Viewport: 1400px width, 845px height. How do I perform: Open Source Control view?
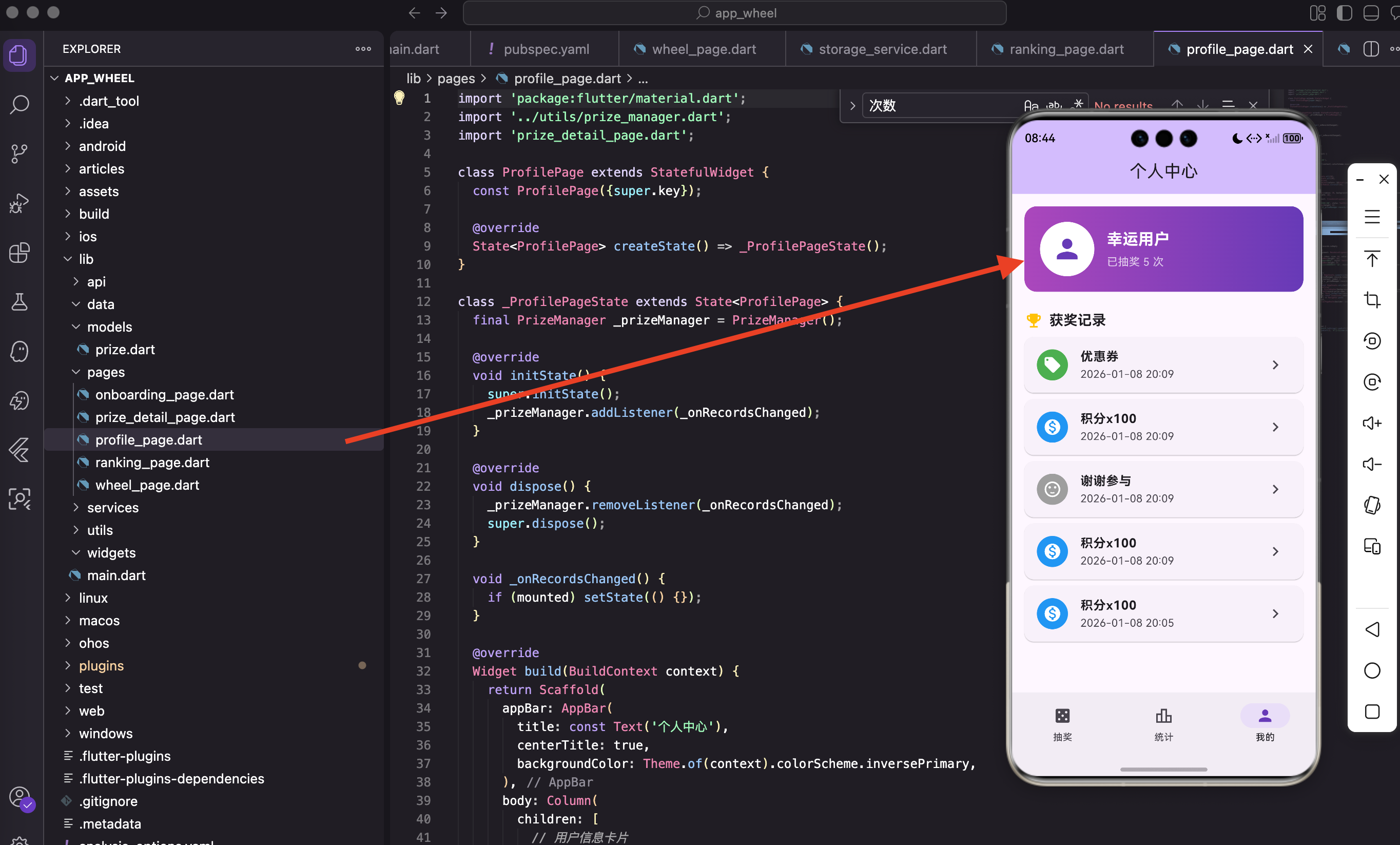[20, 153]
